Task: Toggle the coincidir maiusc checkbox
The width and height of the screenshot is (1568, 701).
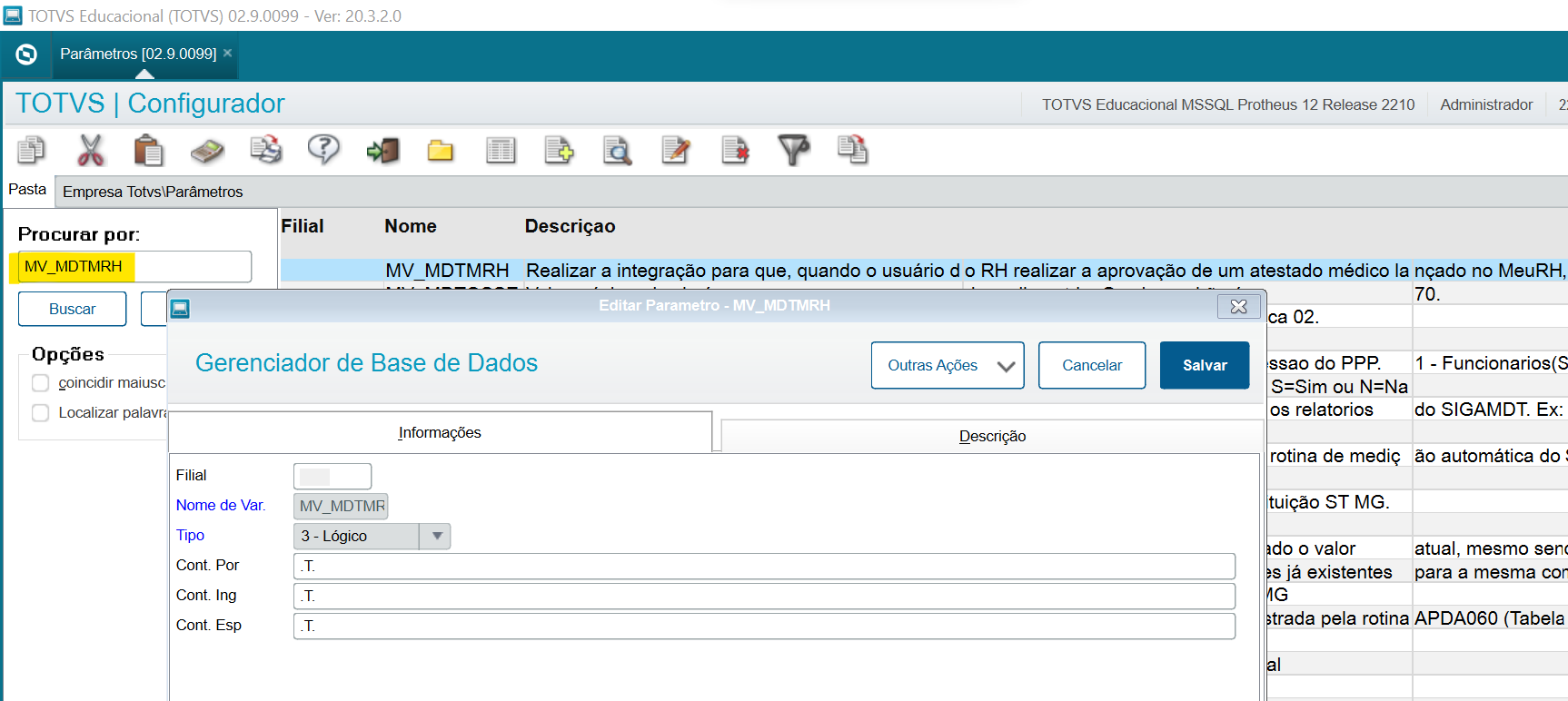Action: [40, 383]
